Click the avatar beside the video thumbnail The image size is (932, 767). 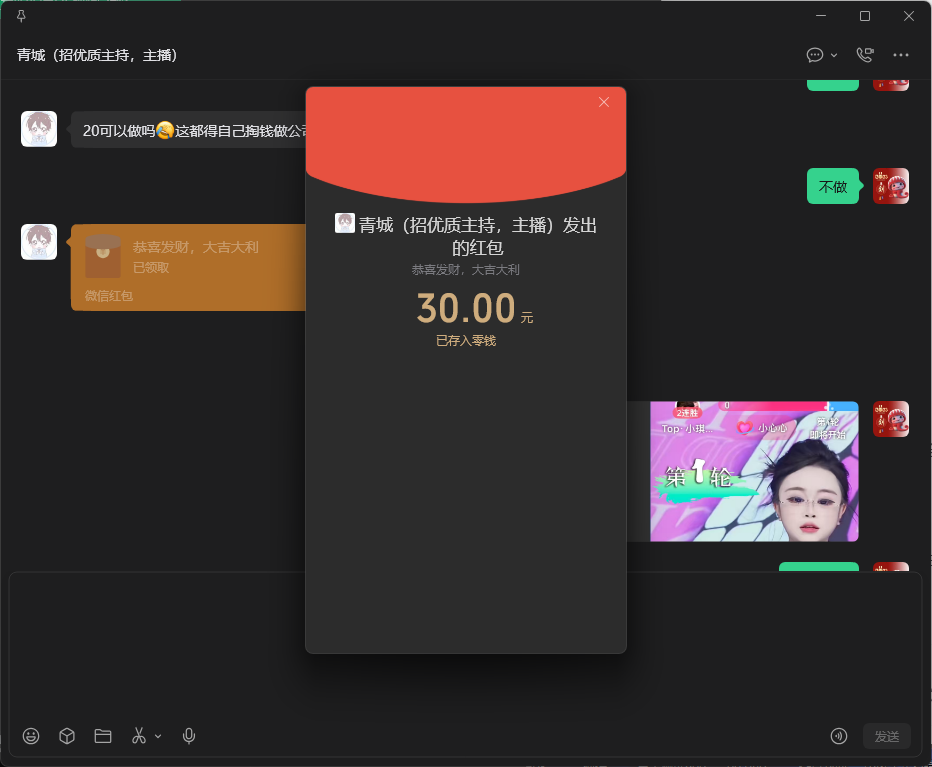891,419
